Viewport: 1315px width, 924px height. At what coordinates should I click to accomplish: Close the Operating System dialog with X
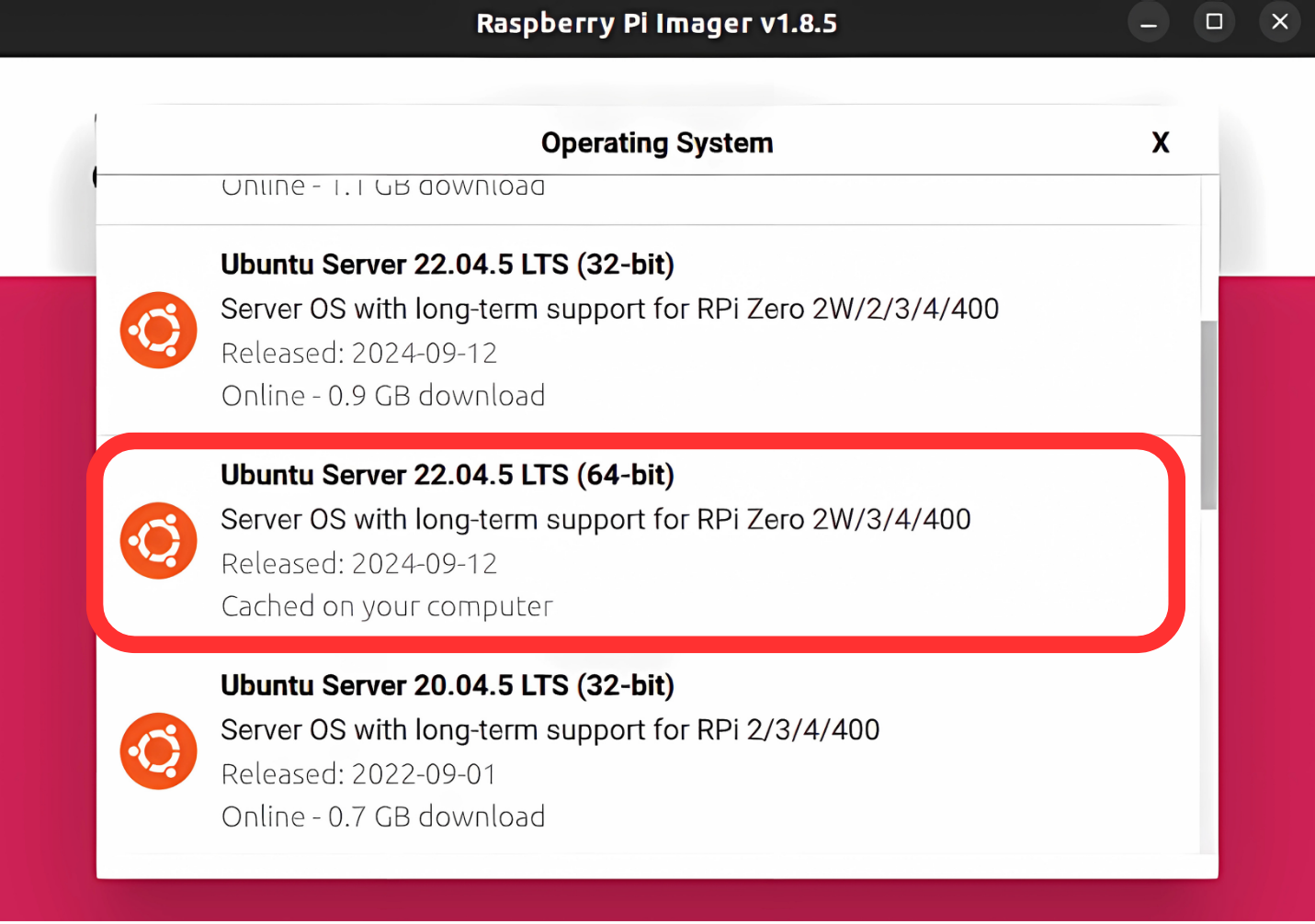point(1161,142)
